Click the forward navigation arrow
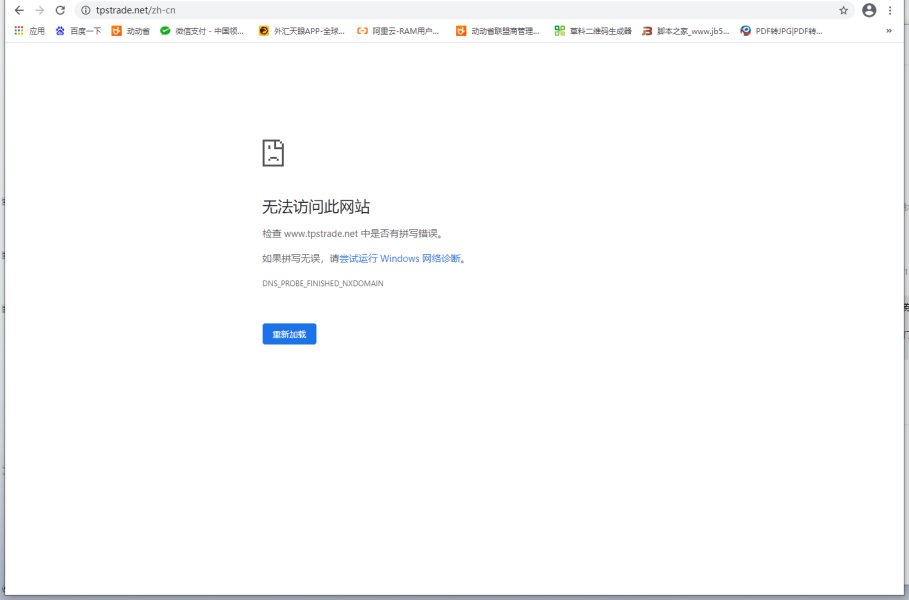This screenshot has height=600, width=909. tap(39, 10)
